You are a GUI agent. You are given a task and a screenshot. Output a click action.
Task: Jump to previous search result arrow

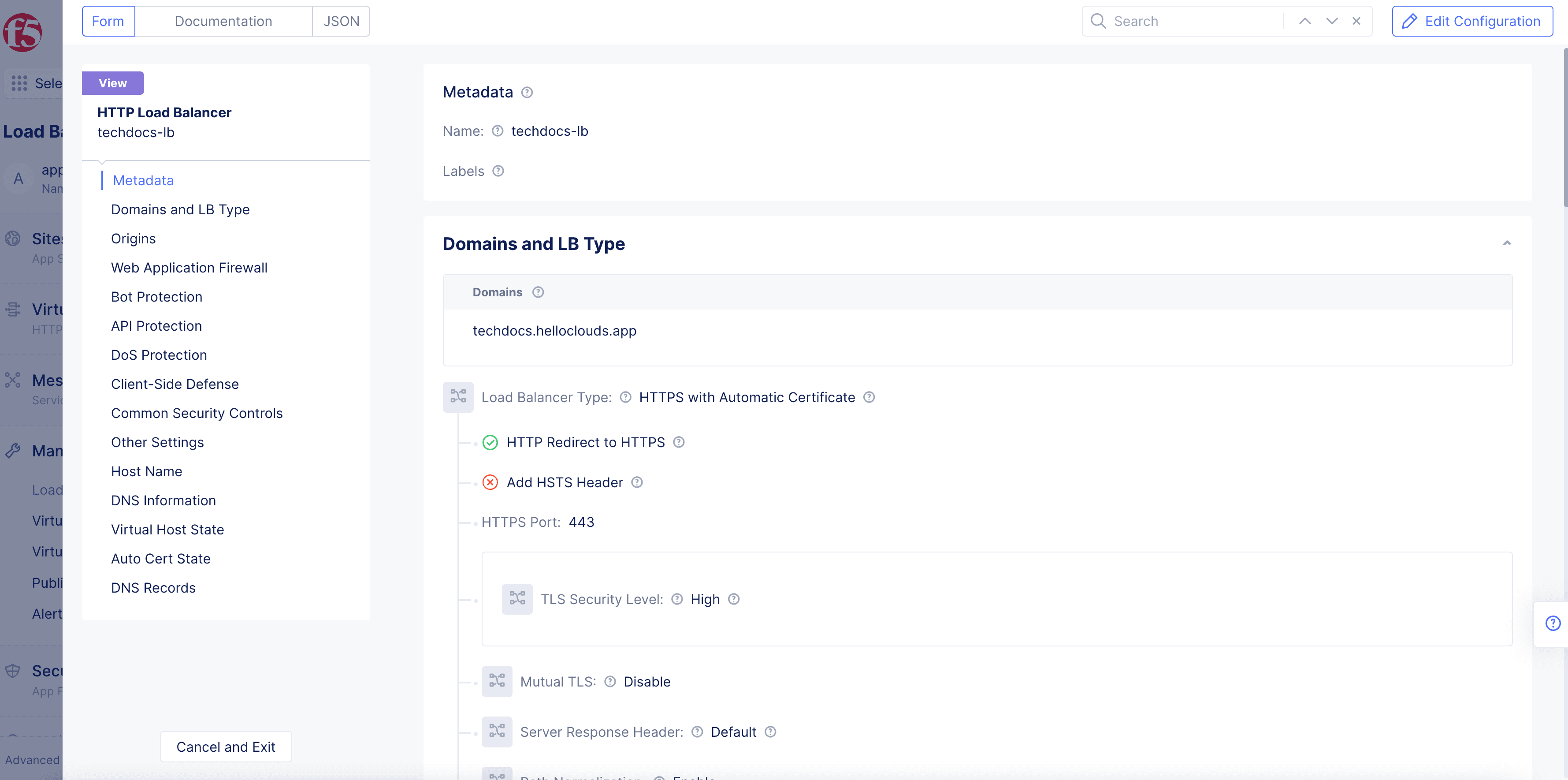tap(1304, 21)
